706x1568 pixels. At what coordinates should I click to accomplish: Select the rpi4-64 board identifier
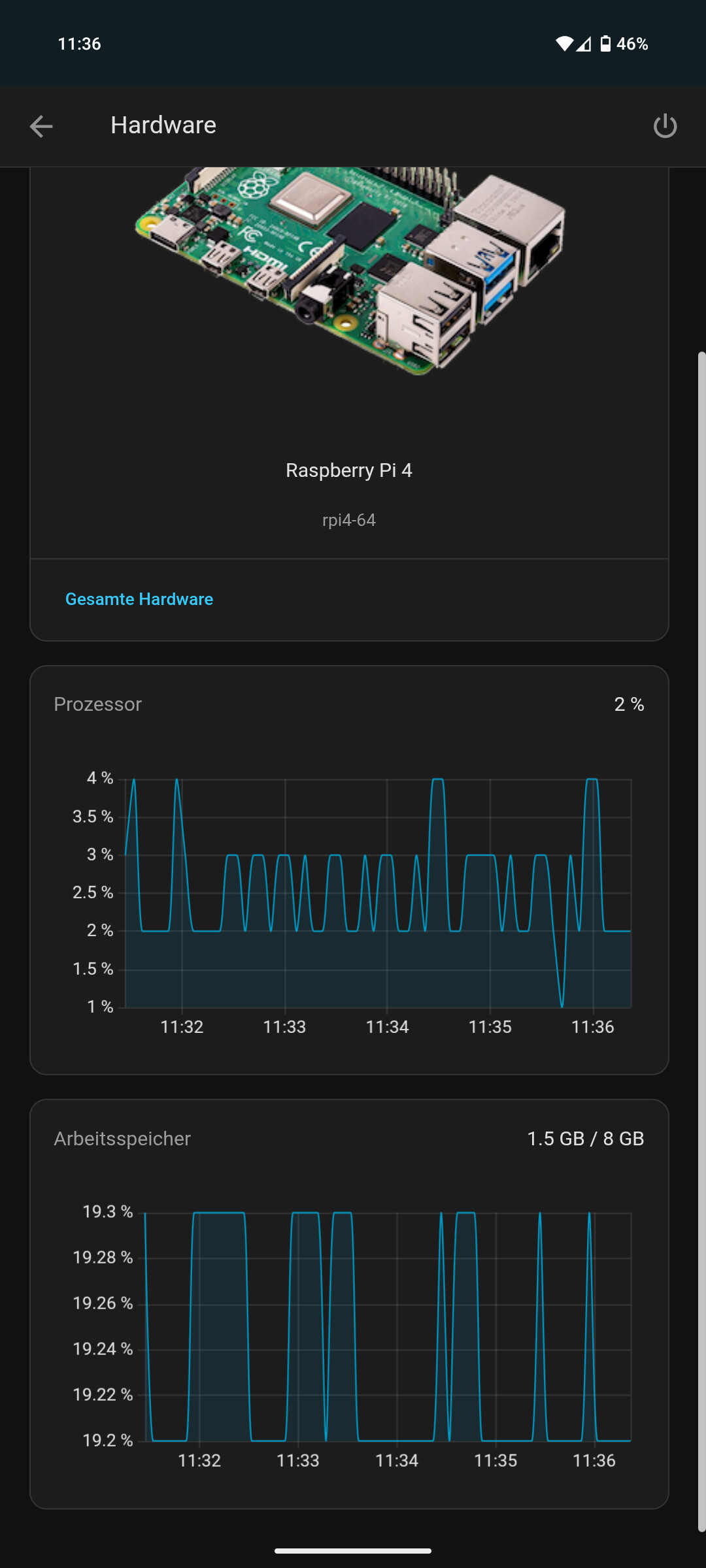point(349,520)
